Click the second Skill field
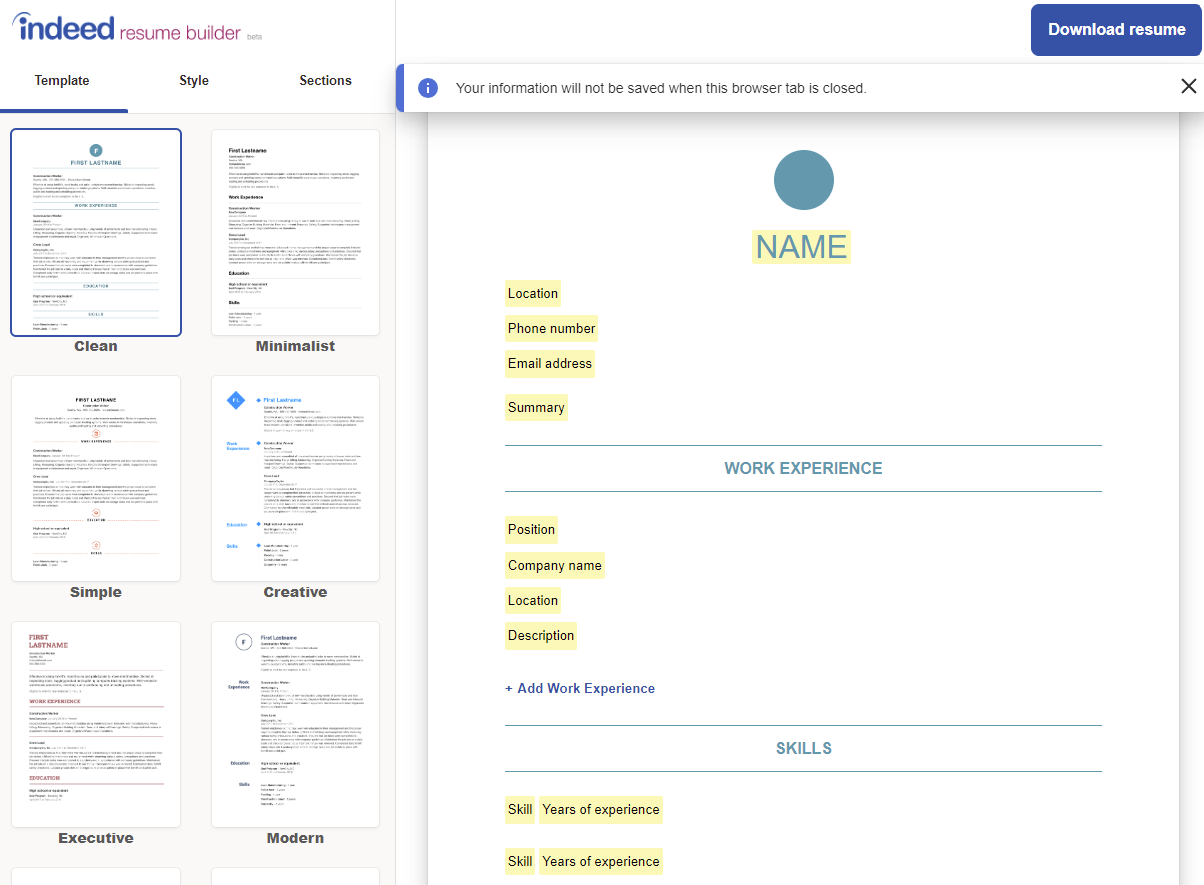The height and width of the screenshot is (885, 1204). (x=520, y=862)
